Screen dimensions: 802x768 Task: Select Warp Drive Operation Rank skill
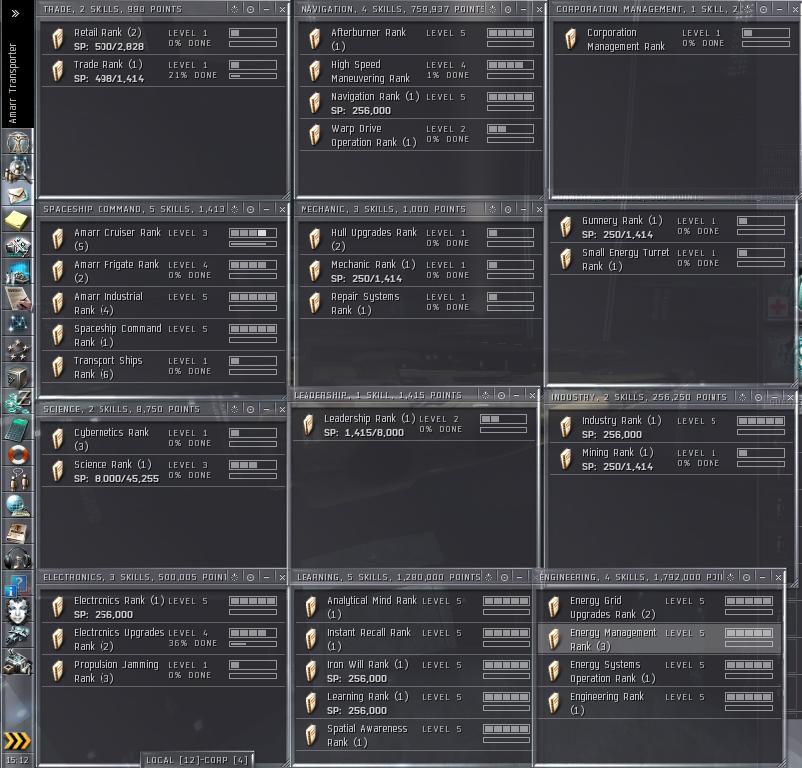(x=421, y=135)
